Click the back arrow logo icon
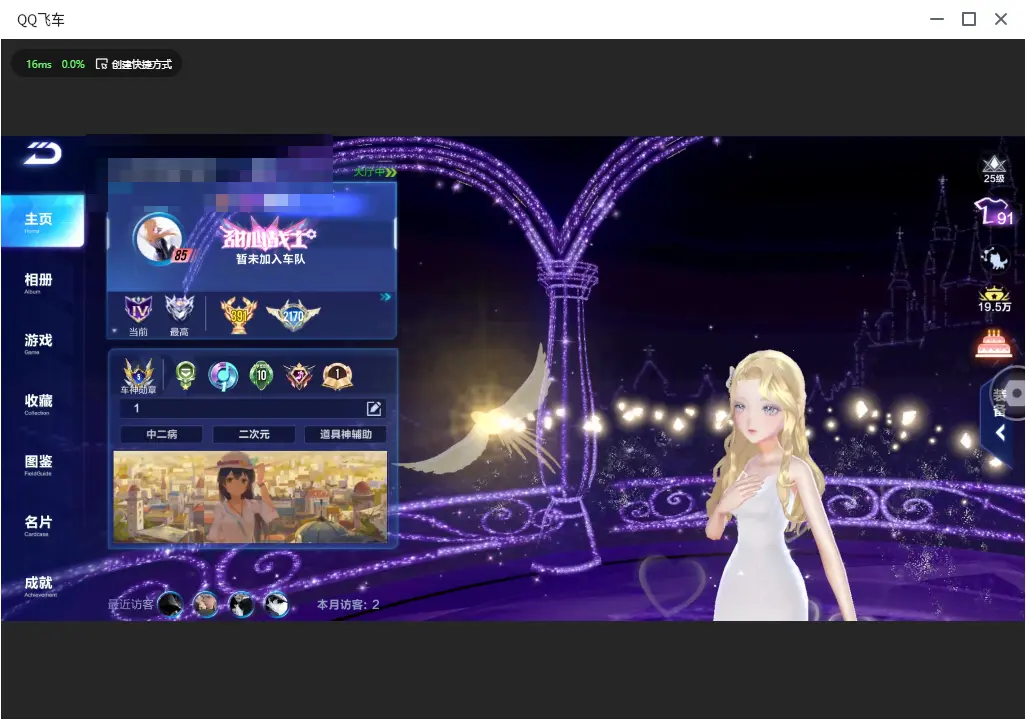The width and height of the screenshot is (1026, 720). click(43, 153)
